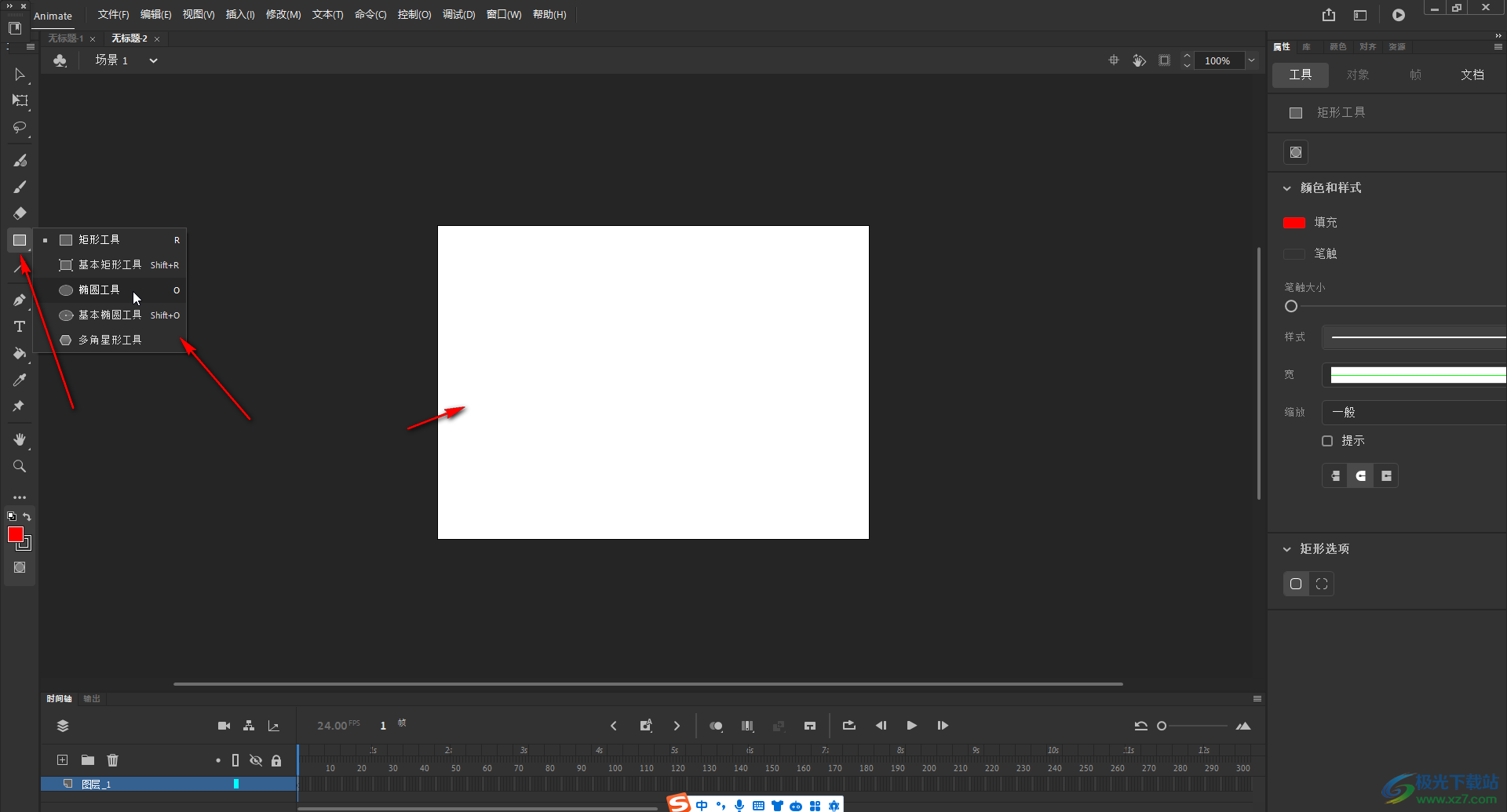Create a new layer folder

[88, 759]
